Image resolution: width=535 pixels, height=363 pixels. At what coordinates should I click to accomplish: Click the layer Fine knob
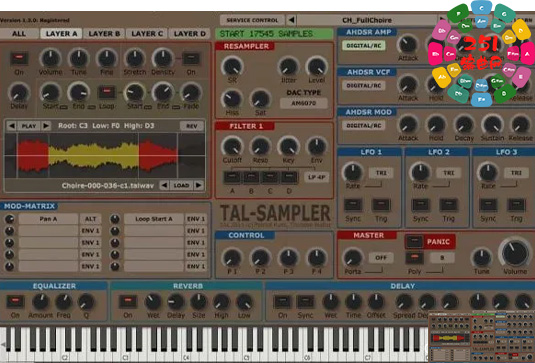pos(107,58)
